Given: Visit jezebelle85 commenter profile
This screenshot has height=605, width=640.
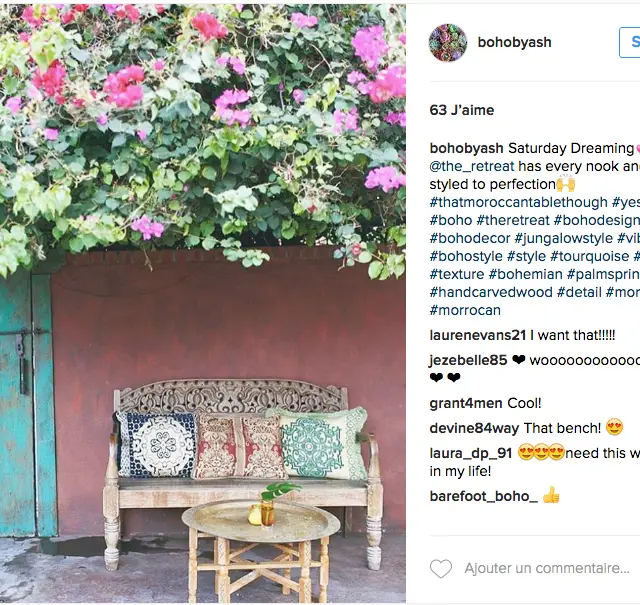Looking at the screenshot, I should (x=468, y=360).
